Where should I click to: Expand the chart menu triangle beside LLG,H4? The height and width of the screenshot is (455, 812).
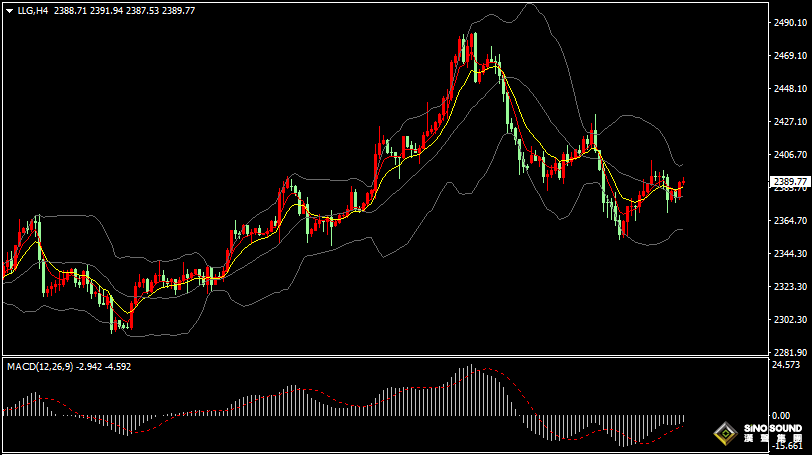pos(9,10)
